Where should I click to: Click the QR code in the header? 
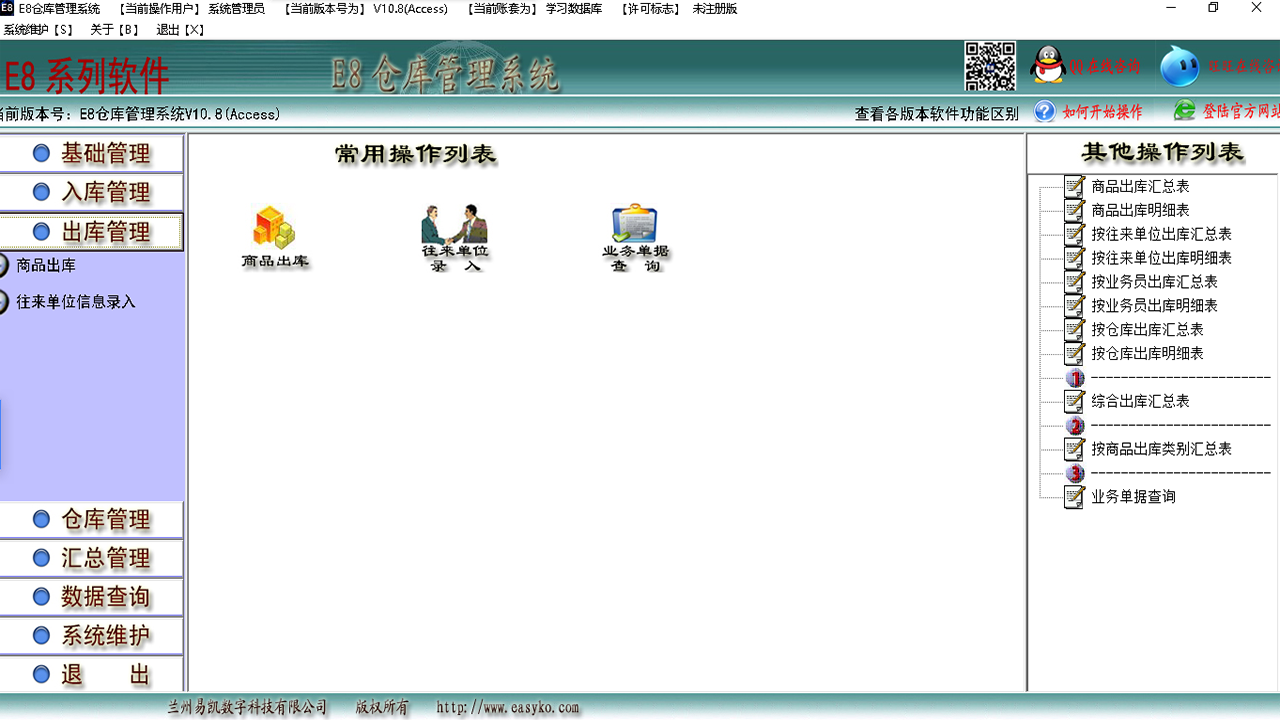[989, 66]
